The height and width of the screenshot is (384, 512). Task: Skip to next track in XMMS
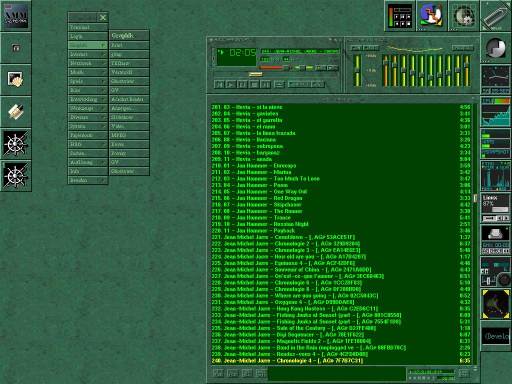(x=265, y=84)
